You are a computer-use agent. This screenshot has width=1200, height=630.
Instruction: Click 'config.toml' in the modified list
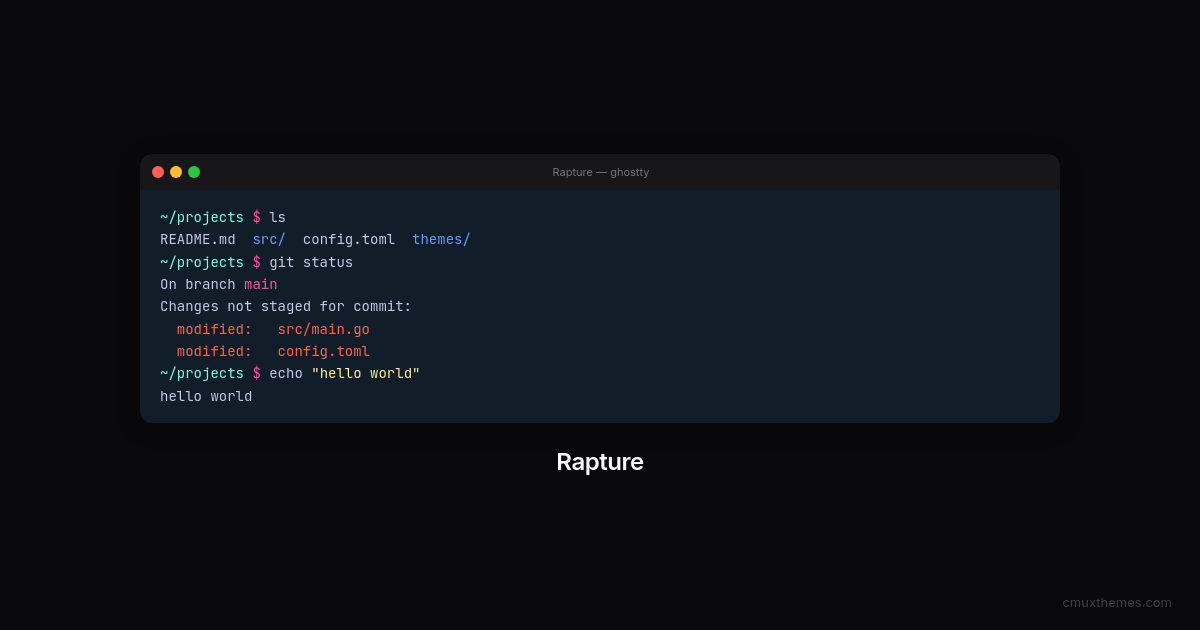tap(324, 352)
